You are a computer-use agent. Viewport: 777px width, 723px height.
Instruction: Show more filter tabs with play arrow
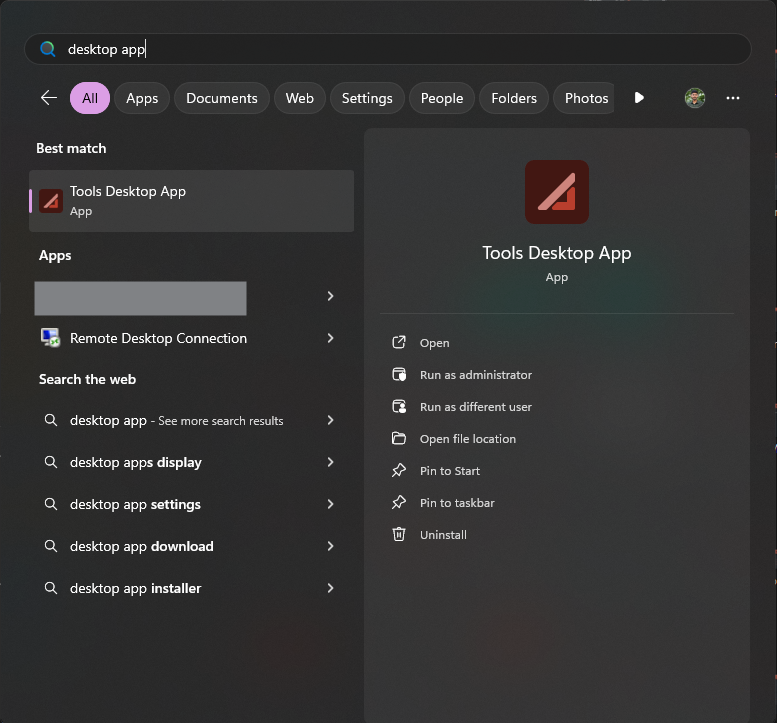coord(639,98)
